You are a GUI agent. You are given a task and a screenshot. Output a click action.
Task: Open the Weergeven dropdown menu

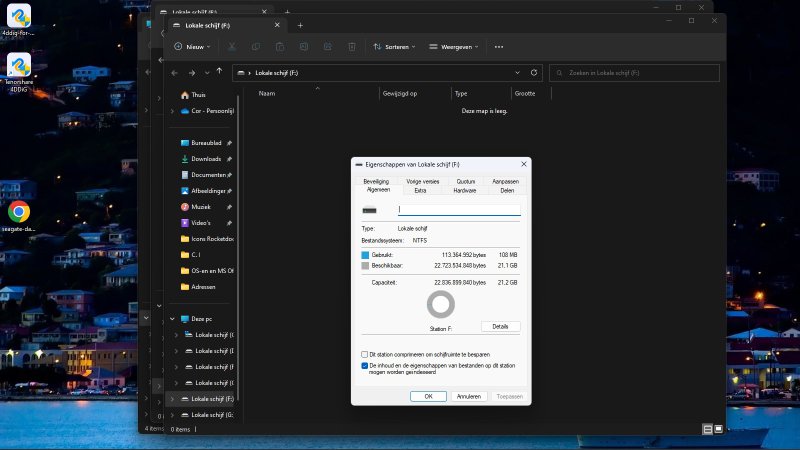coord(453,46)
